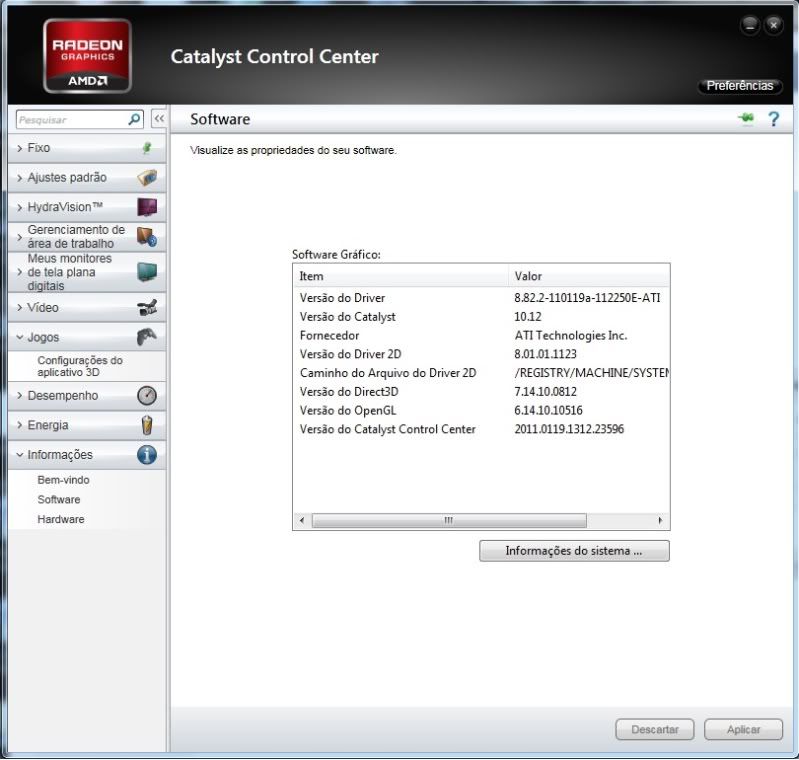Expand Meus monitores de tela plana digitais
The height and width of the screenshot is (760, 799).
coord(87,272)
